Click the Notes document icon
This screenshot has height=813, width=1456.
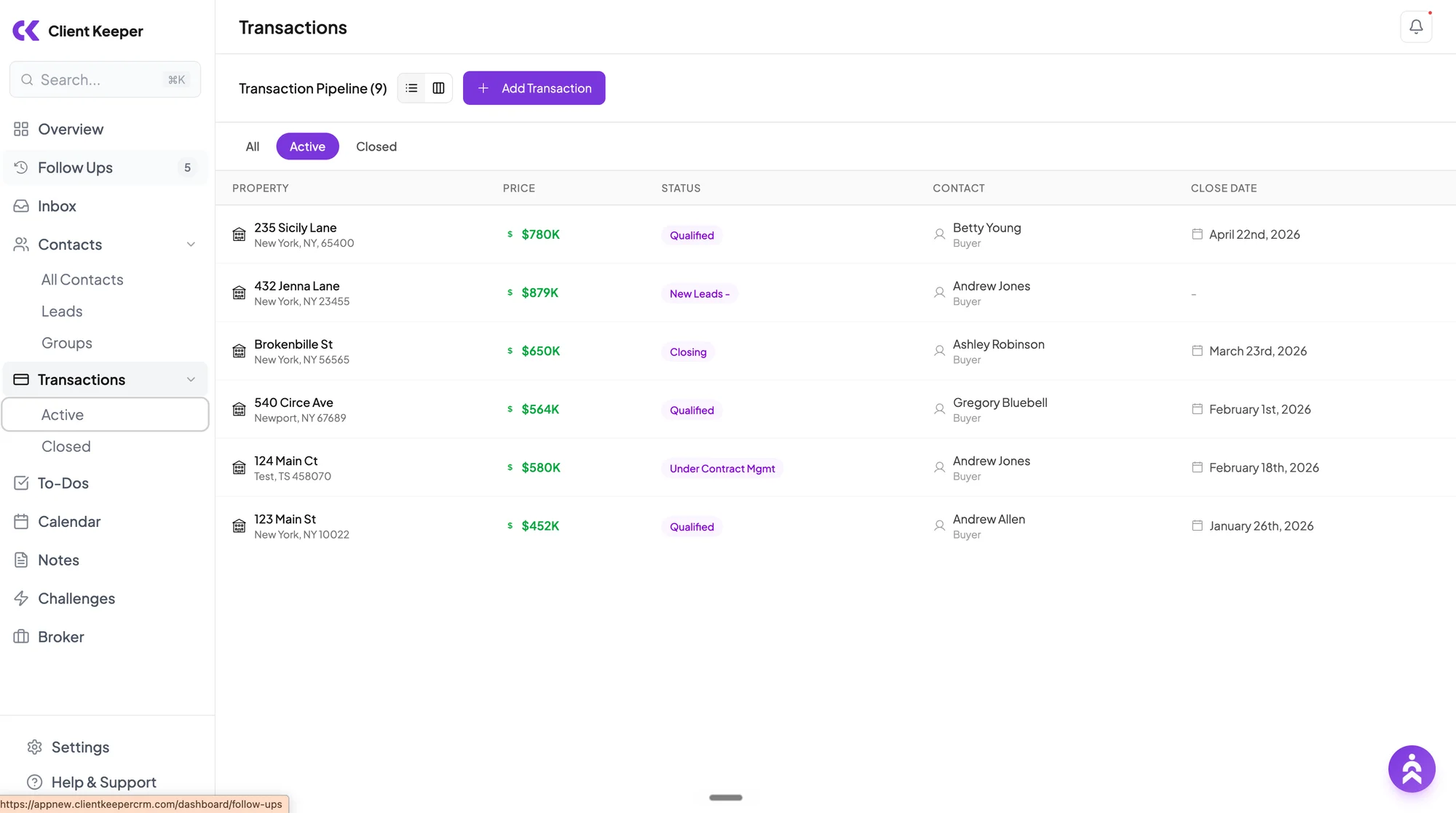coord(21,560)
